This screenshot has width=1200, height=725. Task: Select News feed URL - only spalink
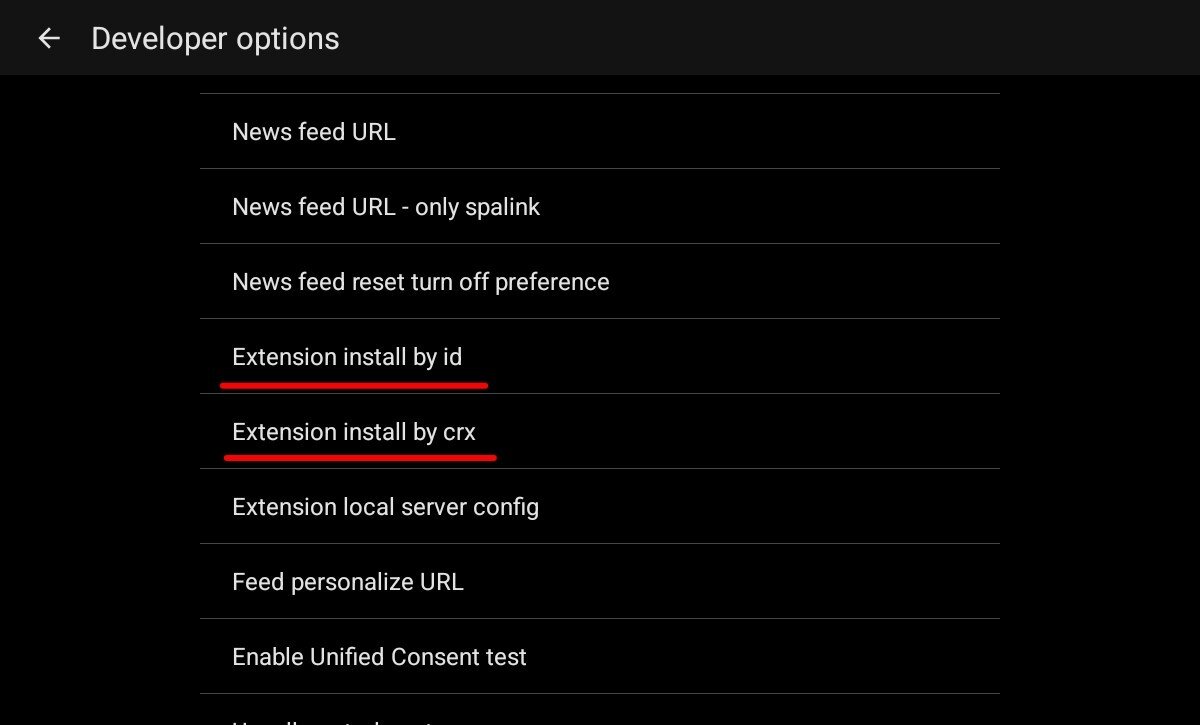point(386,207)
